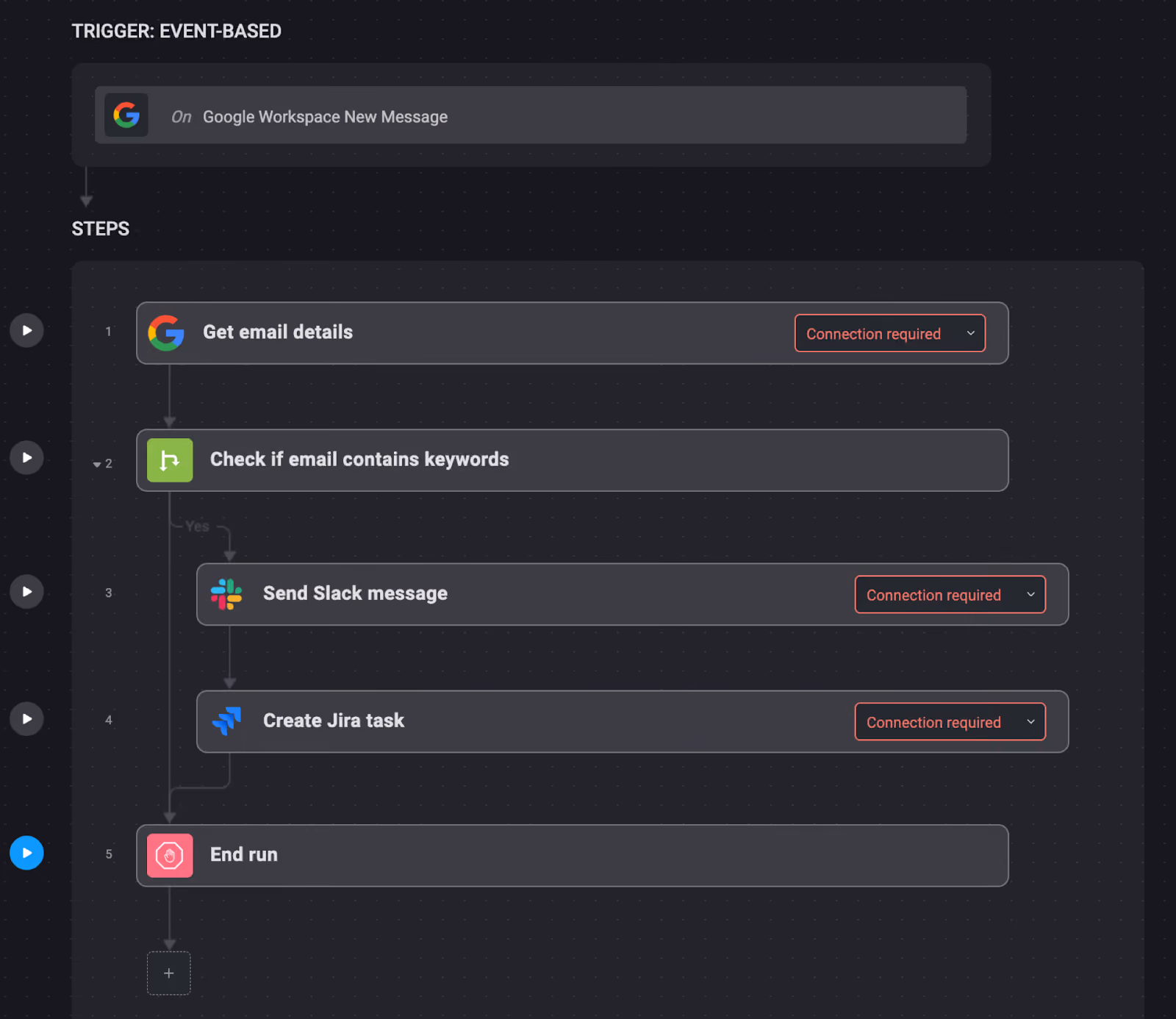Screen dimensions: 1176x1019
Task: Open the Jira step Connection required dropdown
Action: point(950,722)
